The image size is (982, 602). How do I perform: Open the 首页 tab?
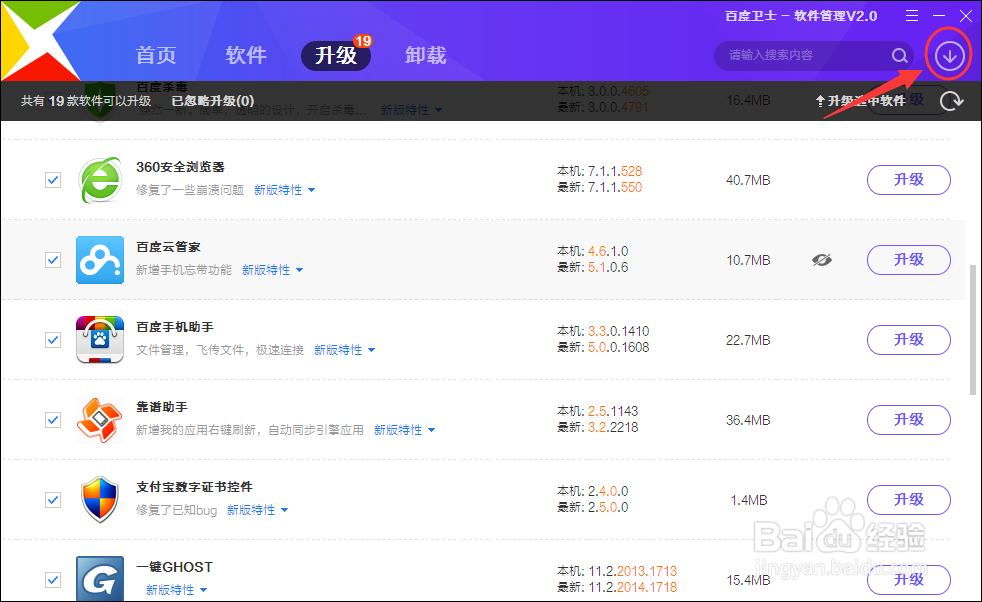[x=155, y=55]
